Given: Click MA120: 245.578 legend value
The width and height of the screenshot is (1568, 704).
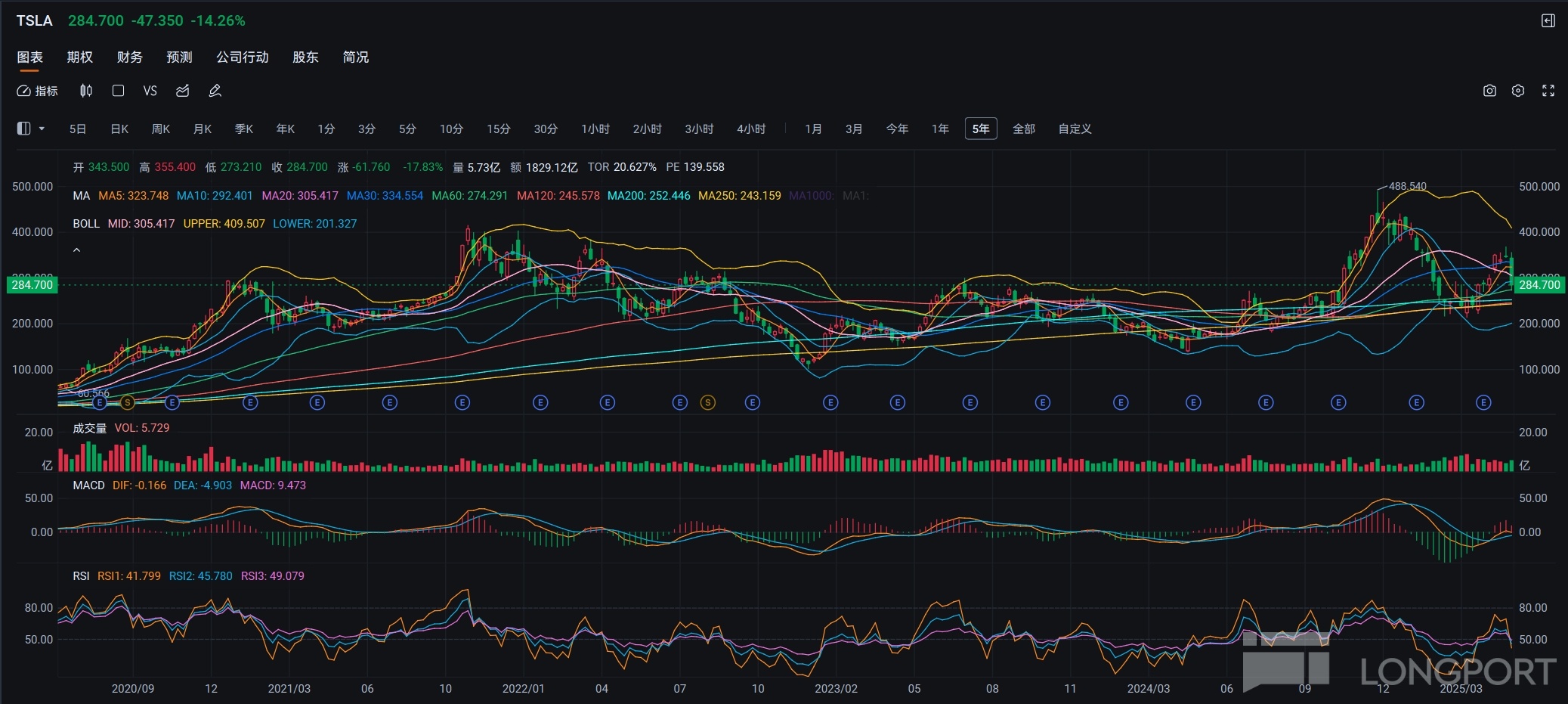Looking at the screenshot, I should click(558, 196).
